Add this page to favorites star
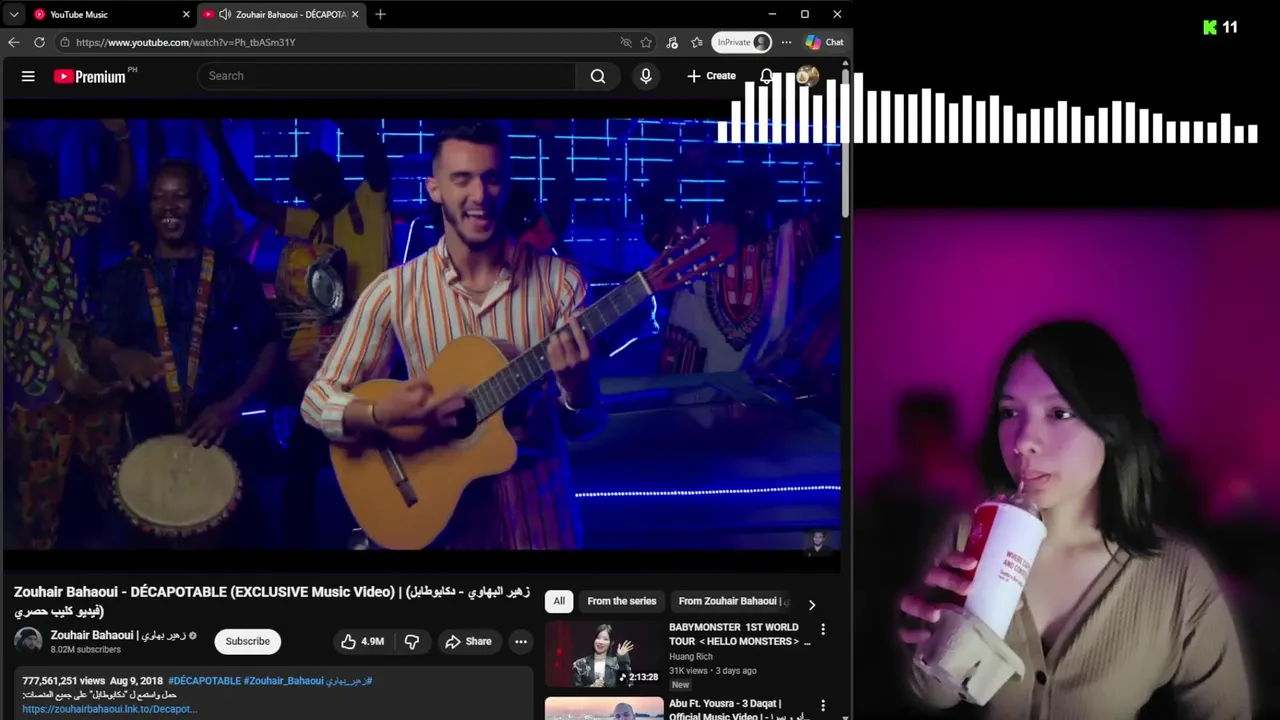The height and width of the screenshot is (720, 1280). pos(646,42)
